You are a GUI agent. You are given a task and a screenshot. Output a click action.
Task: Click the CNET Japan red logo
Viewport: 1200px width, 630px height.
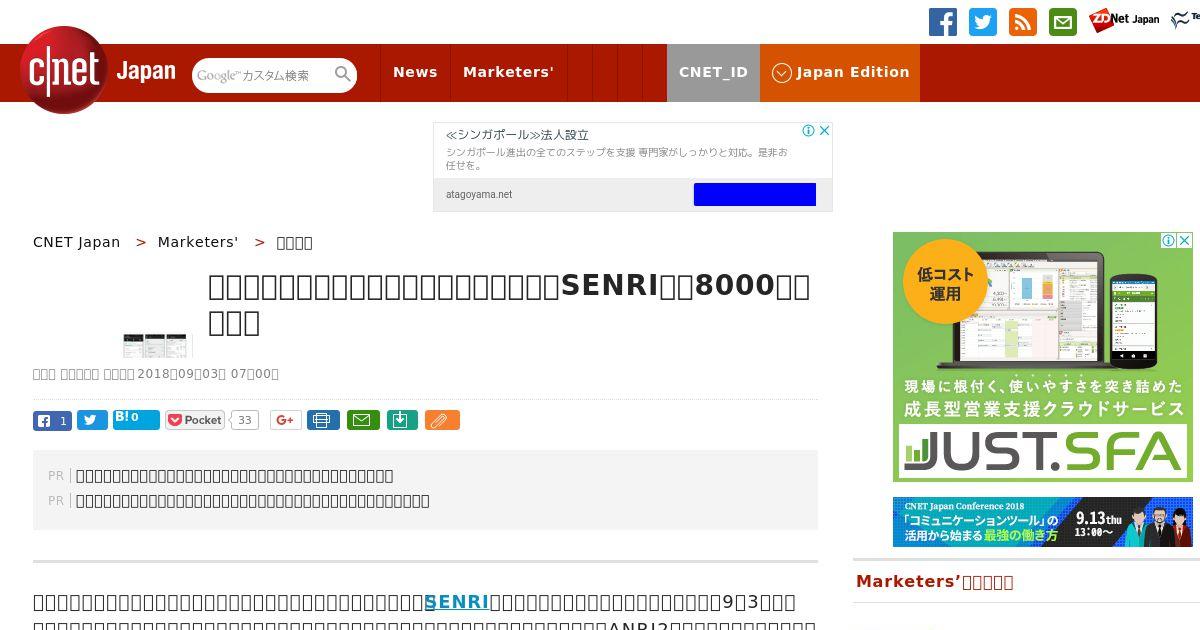(x=64, y=70)
